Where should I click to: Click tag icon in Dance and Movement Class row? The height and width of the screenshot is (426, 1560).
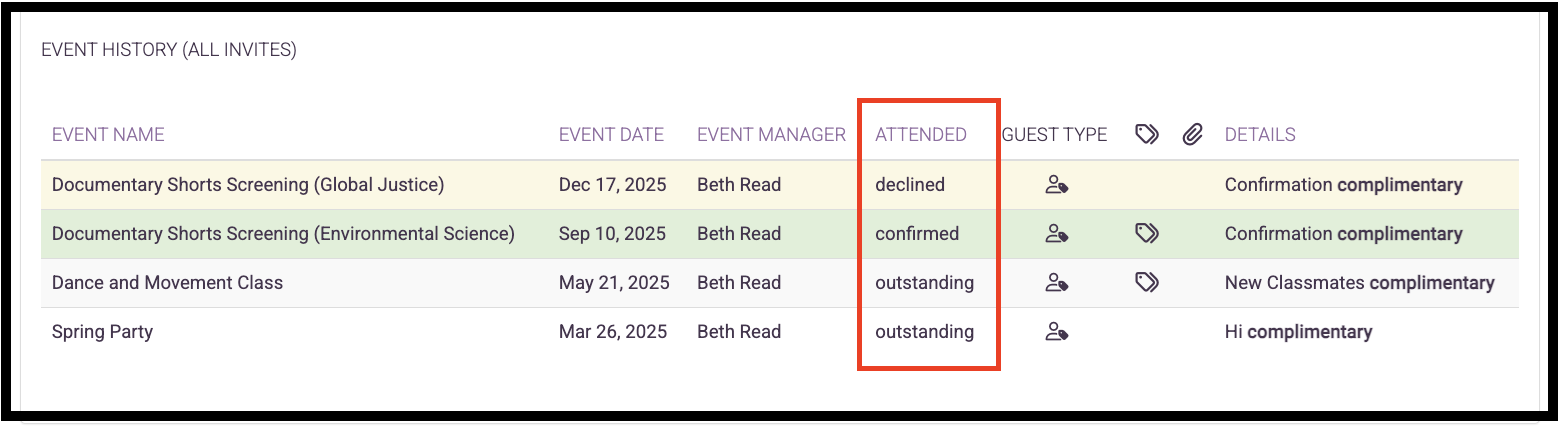tap(1147, 283)
